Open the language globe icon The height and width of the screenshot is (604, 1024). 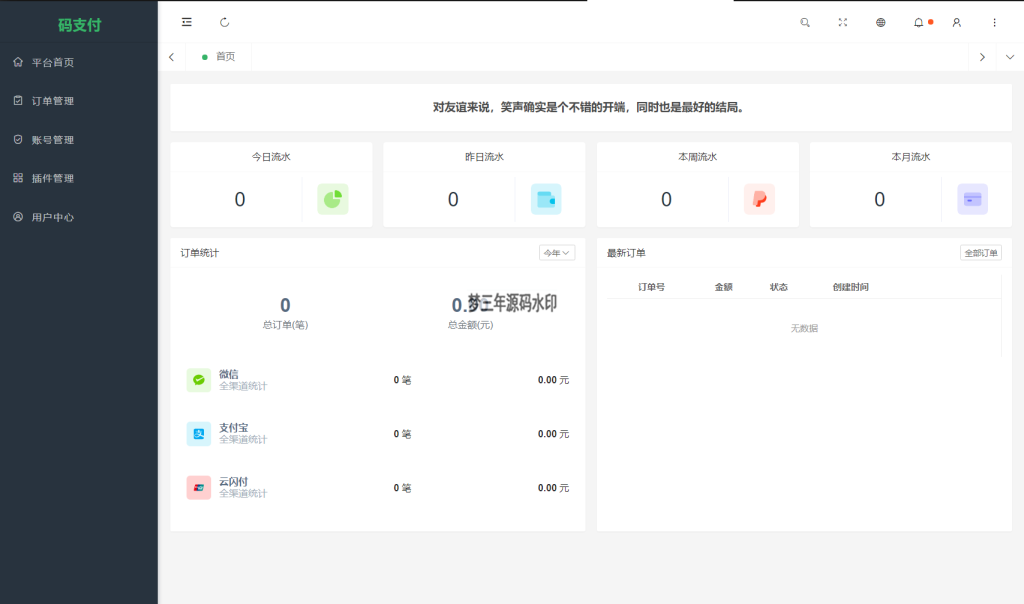(x=880, y=22)
